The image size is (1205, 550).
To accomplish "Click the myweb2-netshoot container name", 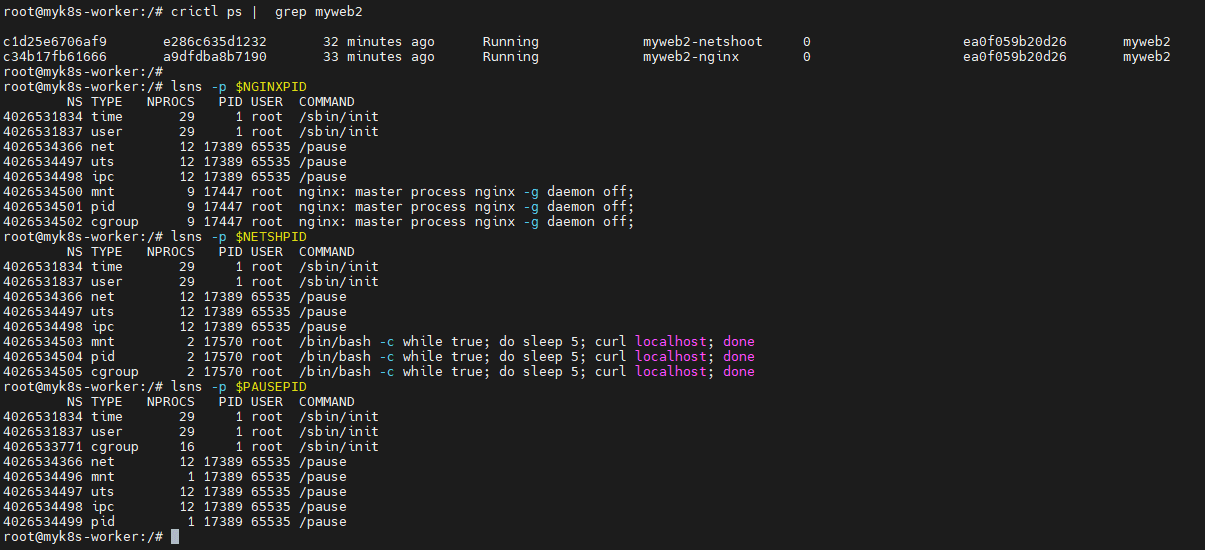I will (702, 42).
